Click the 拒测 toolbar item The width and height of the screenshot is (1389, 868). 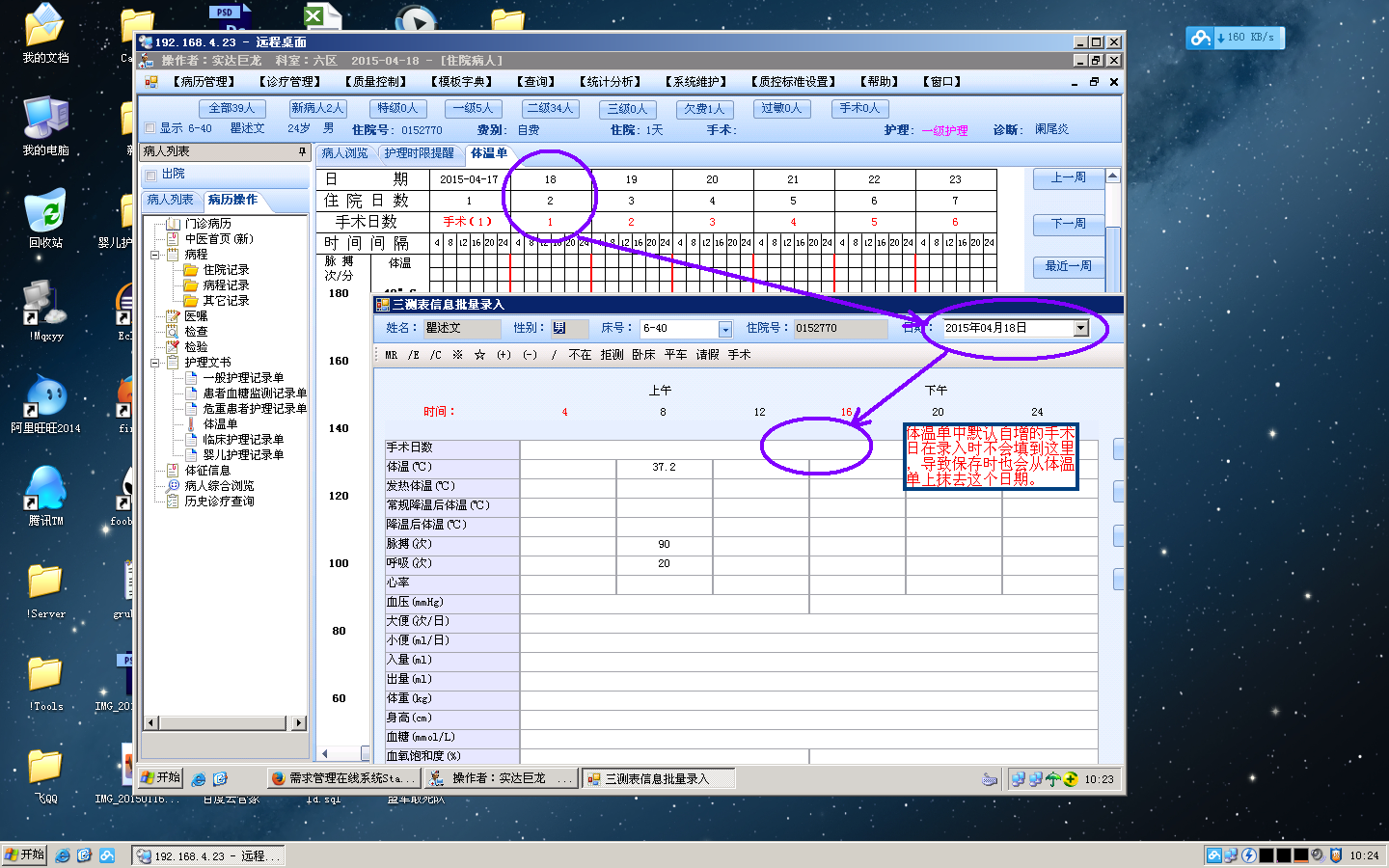(x=612, y=355)
